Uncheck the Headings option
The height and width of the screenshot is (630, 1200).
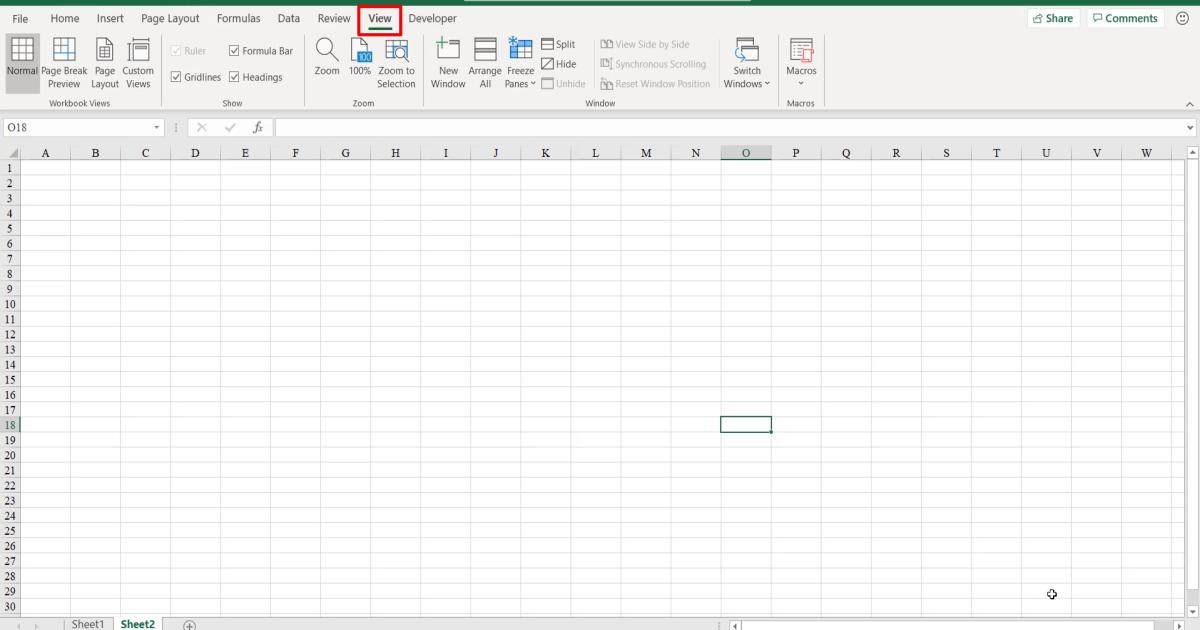pos(234,77)
